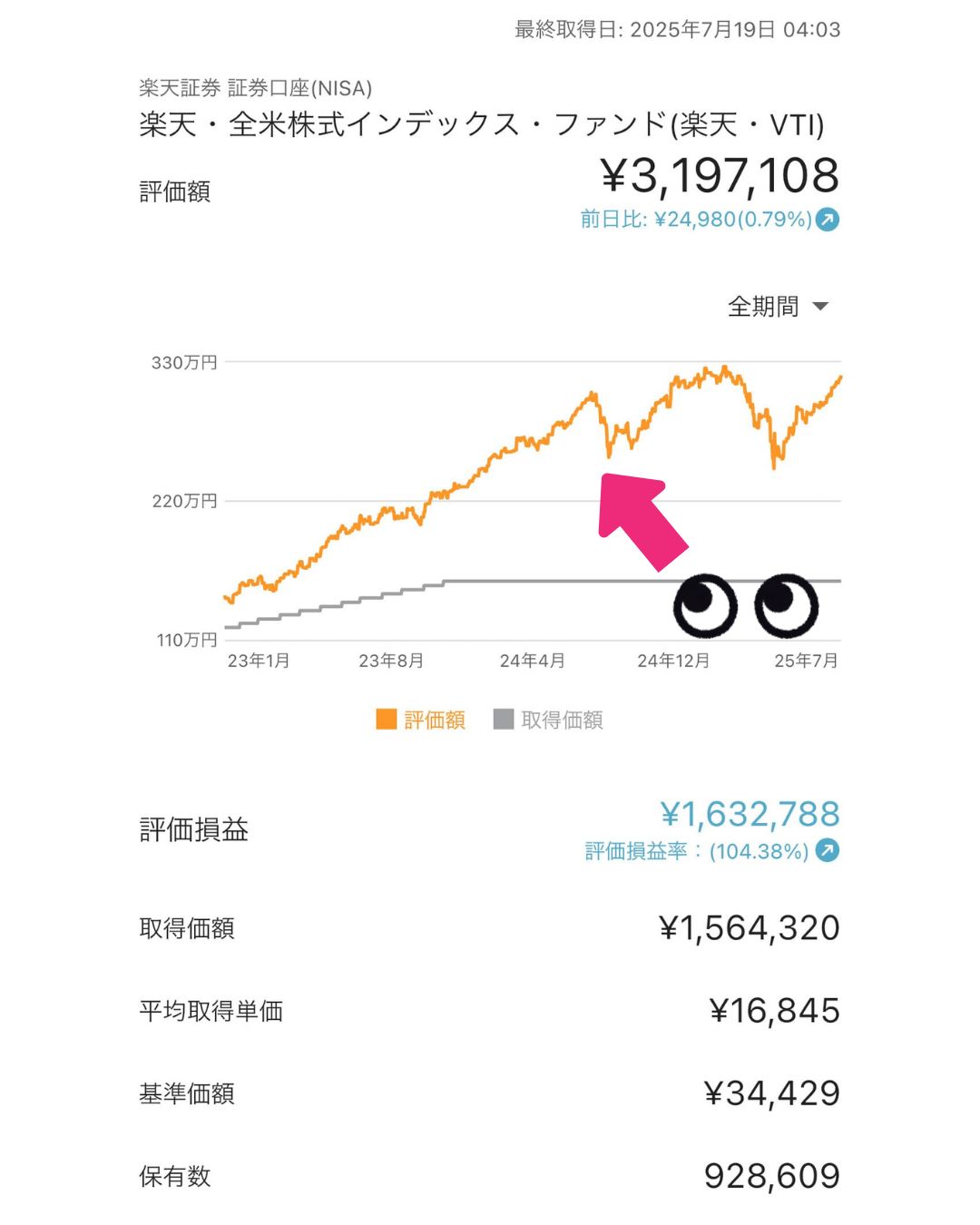Viewport: 980px width, 1225px height.
Task: Click the arrow icon beside 評価損益率
Action: [x=828, y=850]
